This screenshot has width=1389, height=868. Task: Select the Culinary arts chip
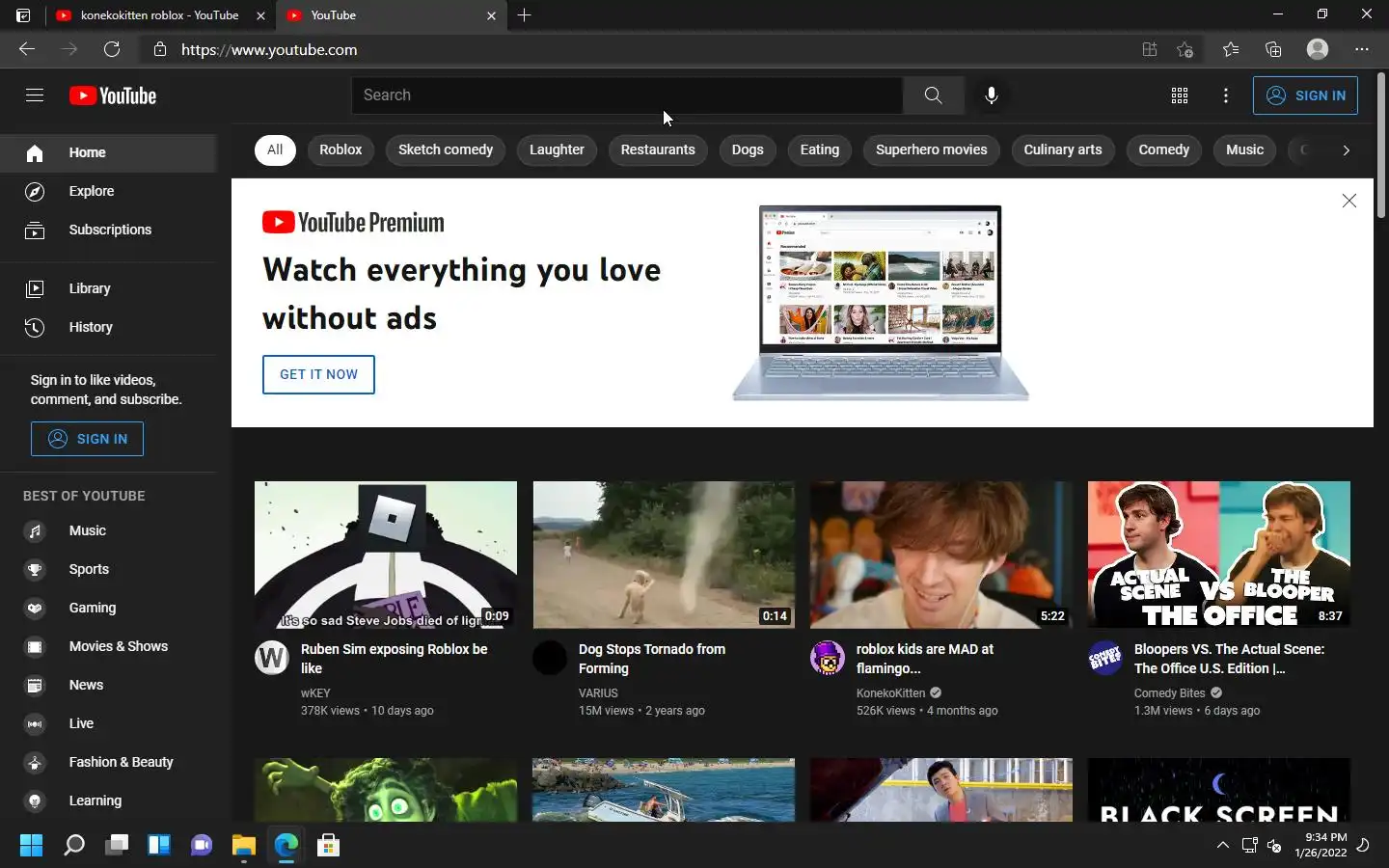click(x=1063, y=149)
